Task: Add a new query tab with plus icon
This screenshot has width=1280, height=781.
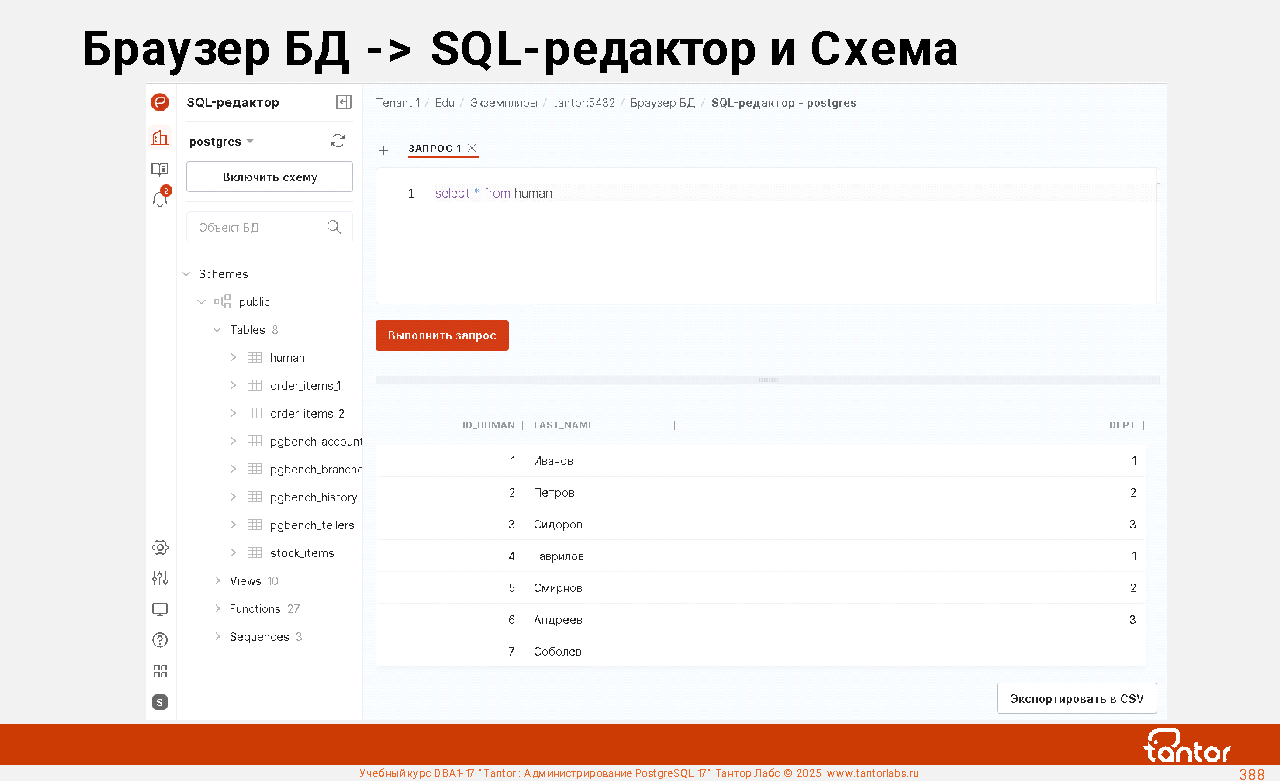Action: coord(383,150)
